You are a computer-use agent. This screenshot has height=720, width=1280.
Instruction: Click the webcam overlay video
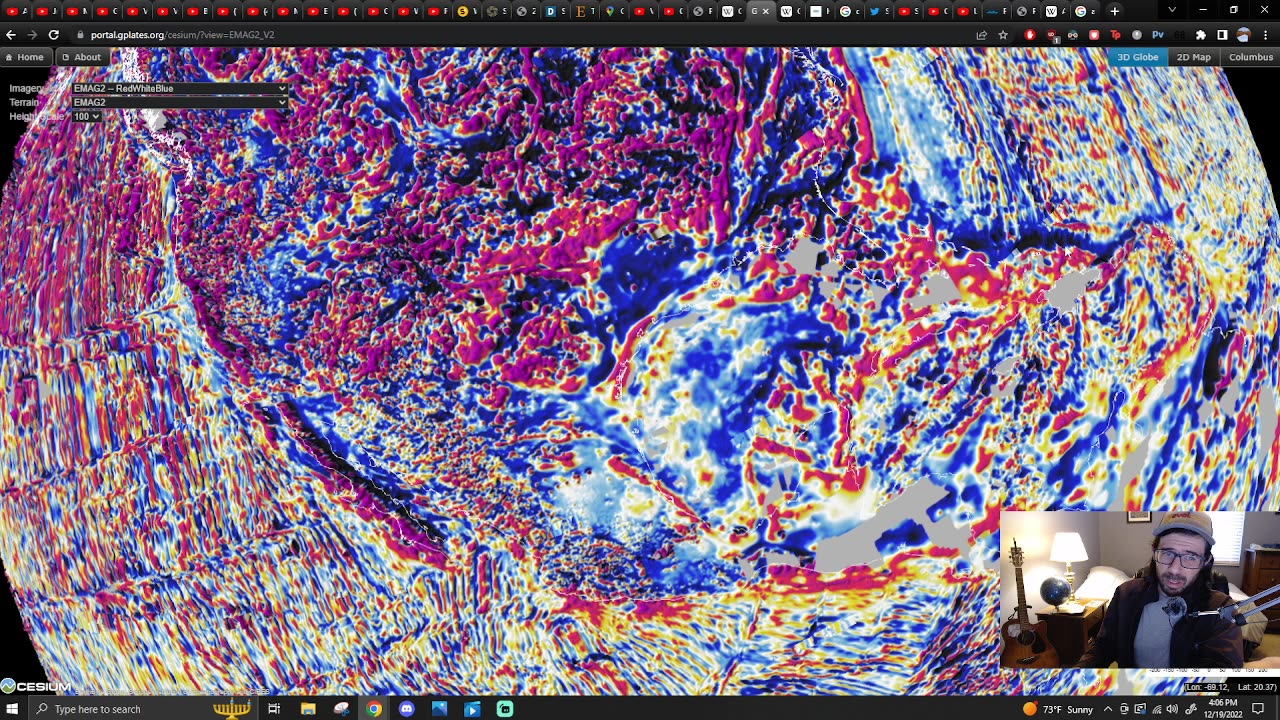point(1140,589)
